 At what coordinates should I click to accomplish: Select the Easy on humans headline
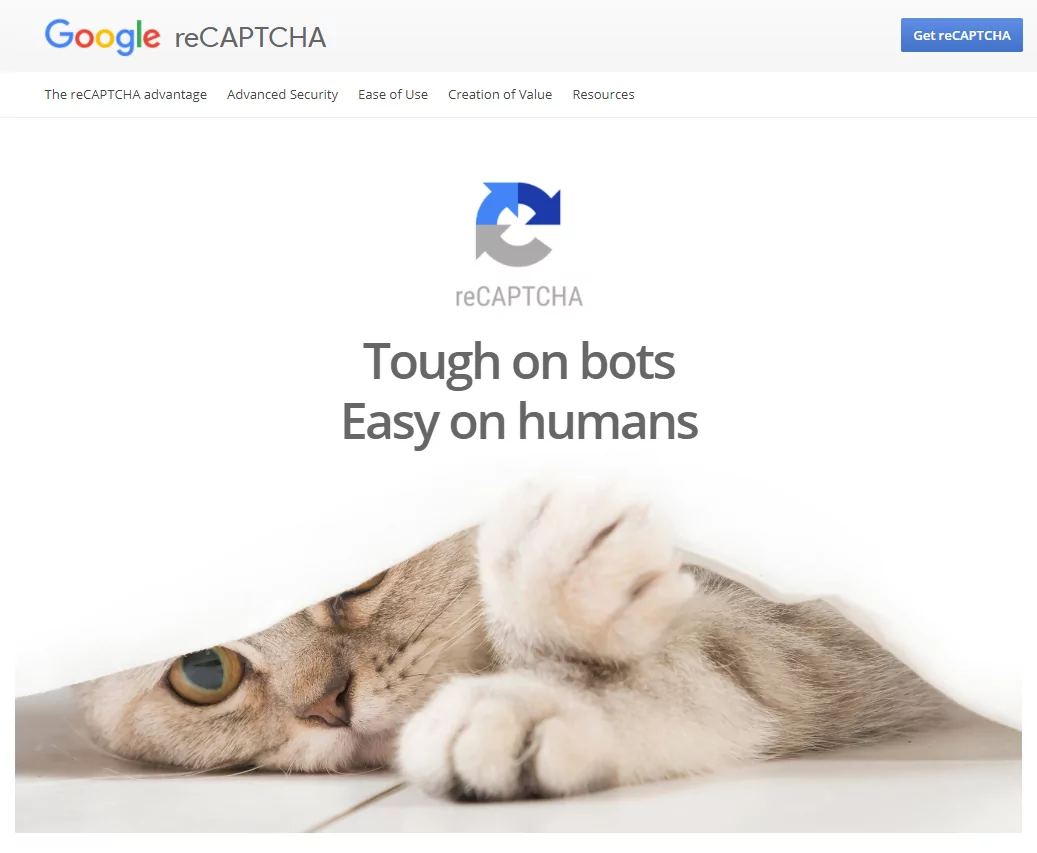(x=519, y=422)
